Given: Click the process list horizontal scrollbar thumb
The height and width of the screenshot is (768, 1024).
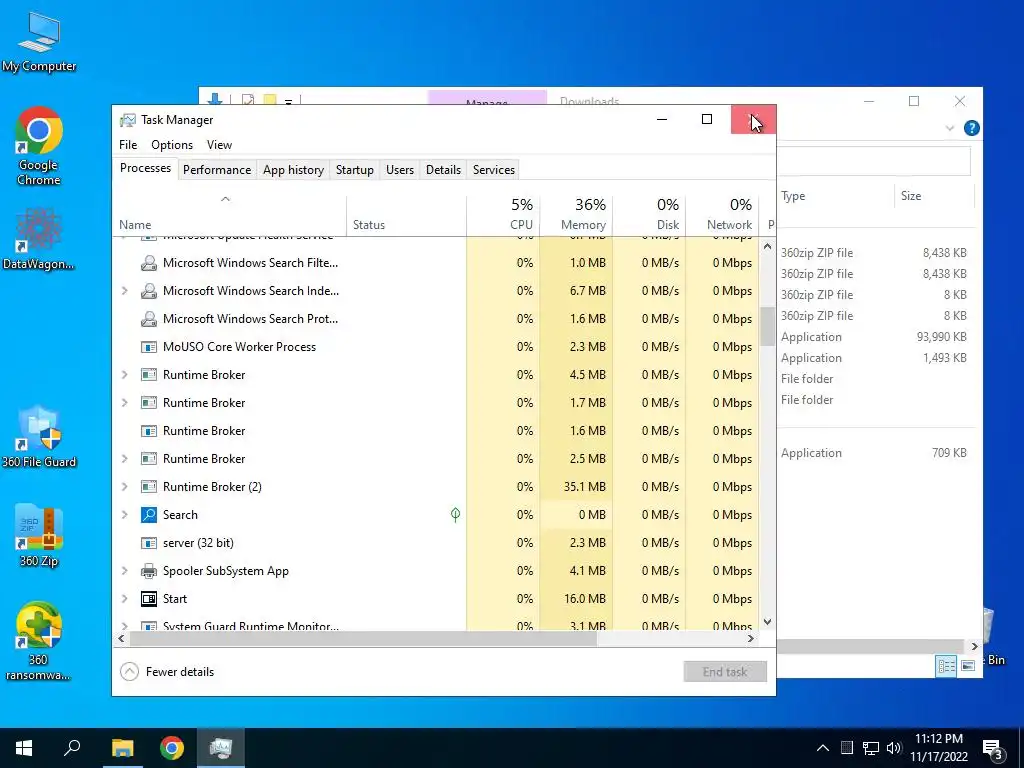Looking at the screenshot, I should [x=362, y=639].
